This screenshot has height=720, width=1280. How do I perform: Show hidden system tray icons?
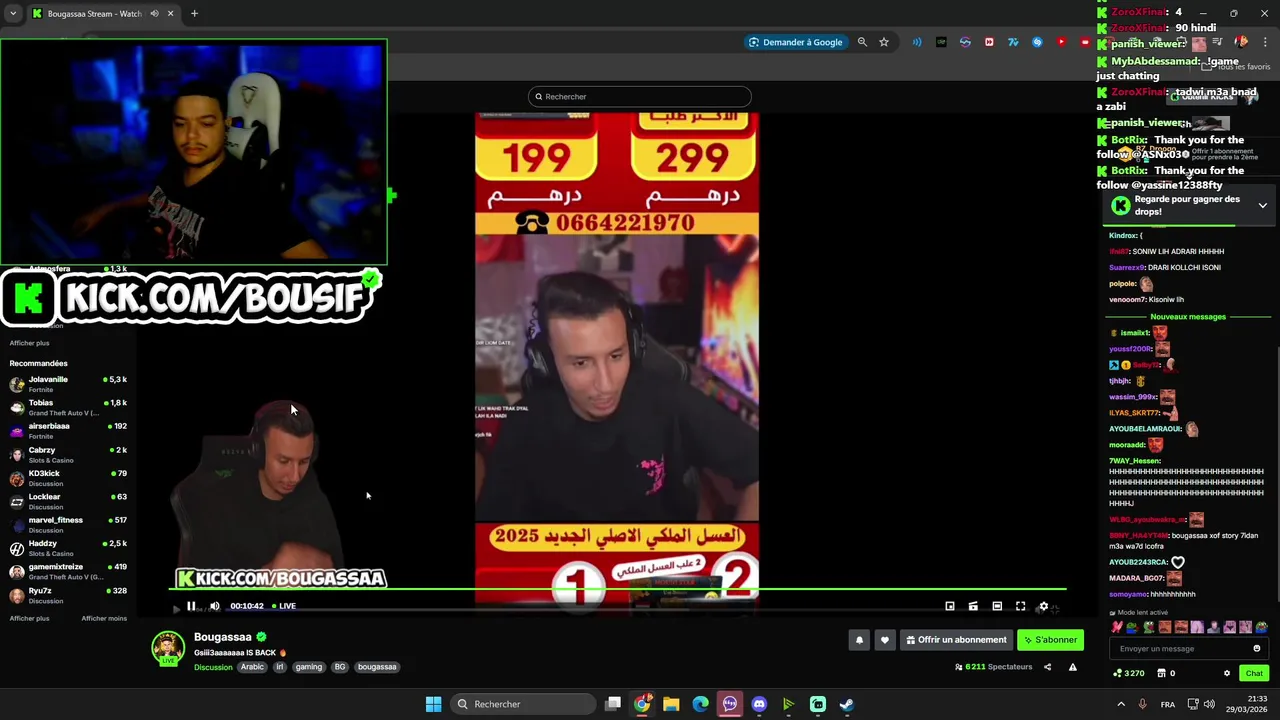pyautogui.click(x=1120, y=704)
